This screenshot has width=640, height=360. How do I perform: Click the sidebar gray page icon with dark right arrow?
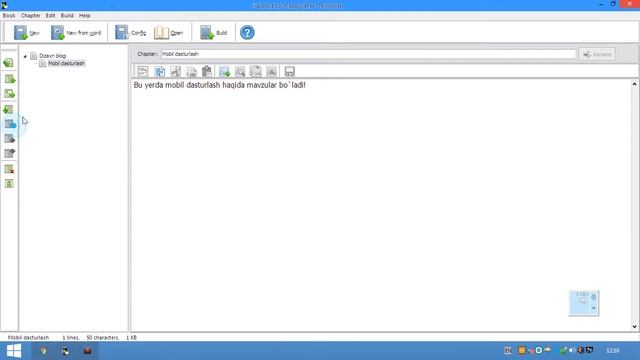tap(9, 139)
